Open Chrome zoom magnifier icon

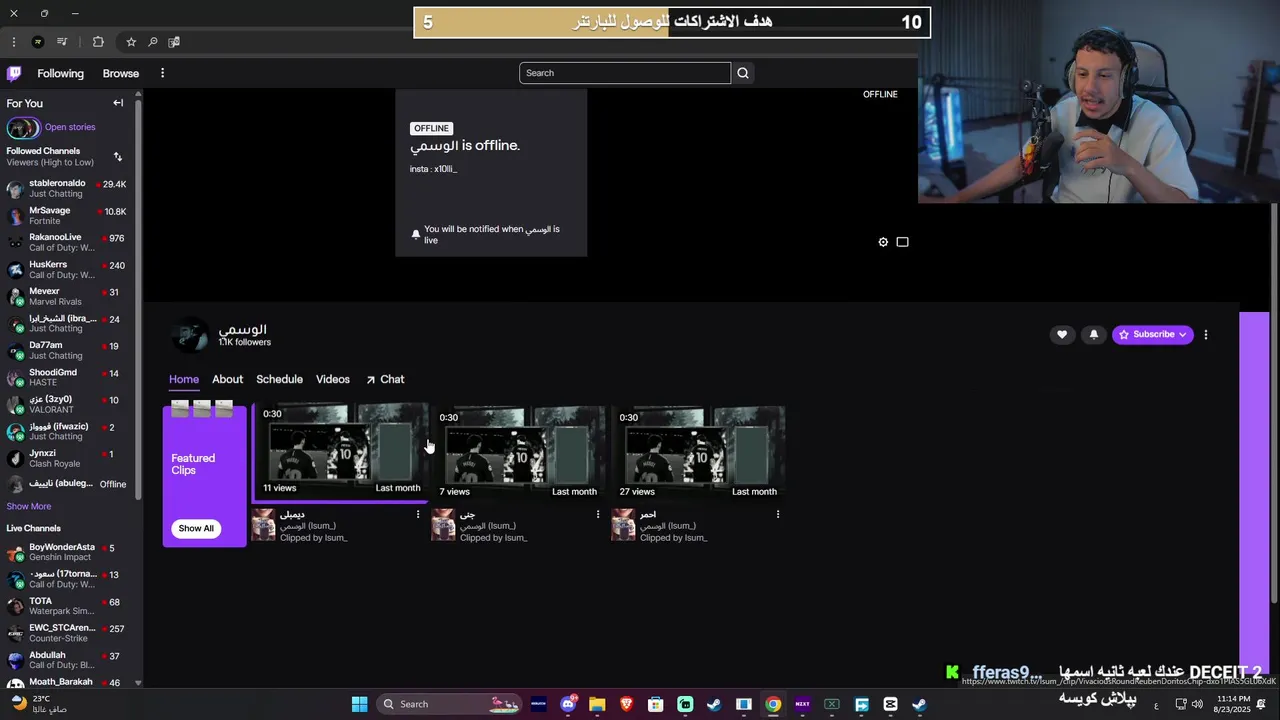point(152,42)
